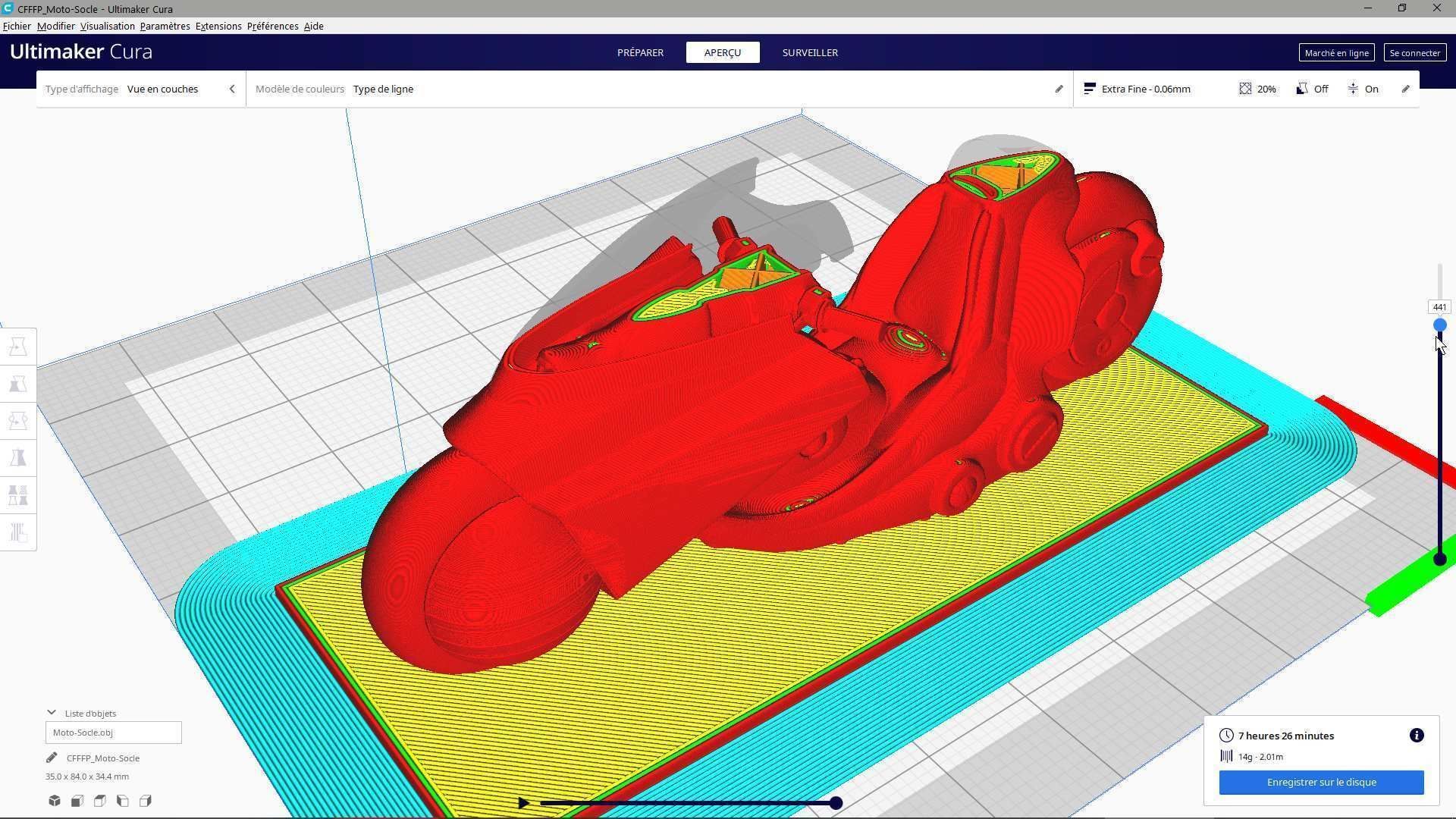The height and width of the screenshot is (819, 1456).
Task: Click the pencil icon in print settings bar
Action: (x=1405, y=89)
